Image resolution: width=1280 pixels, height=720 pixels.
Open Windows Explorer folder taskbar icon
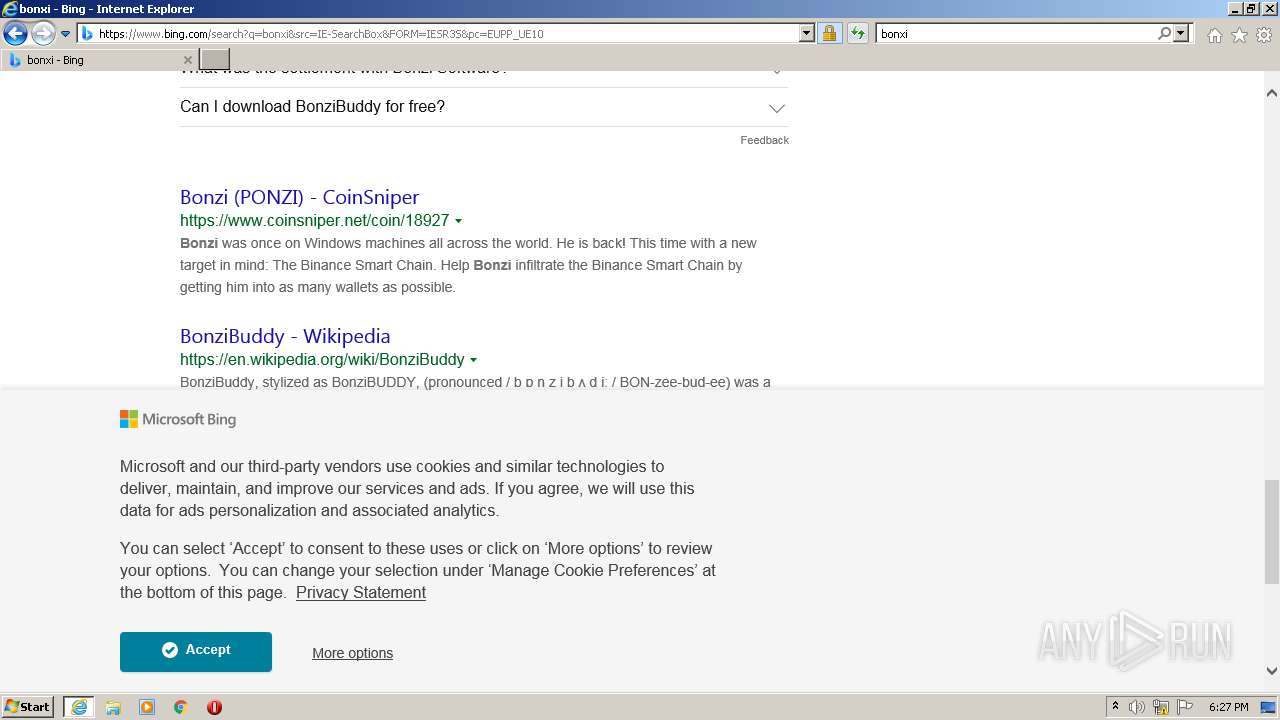(x=113, y=707)
